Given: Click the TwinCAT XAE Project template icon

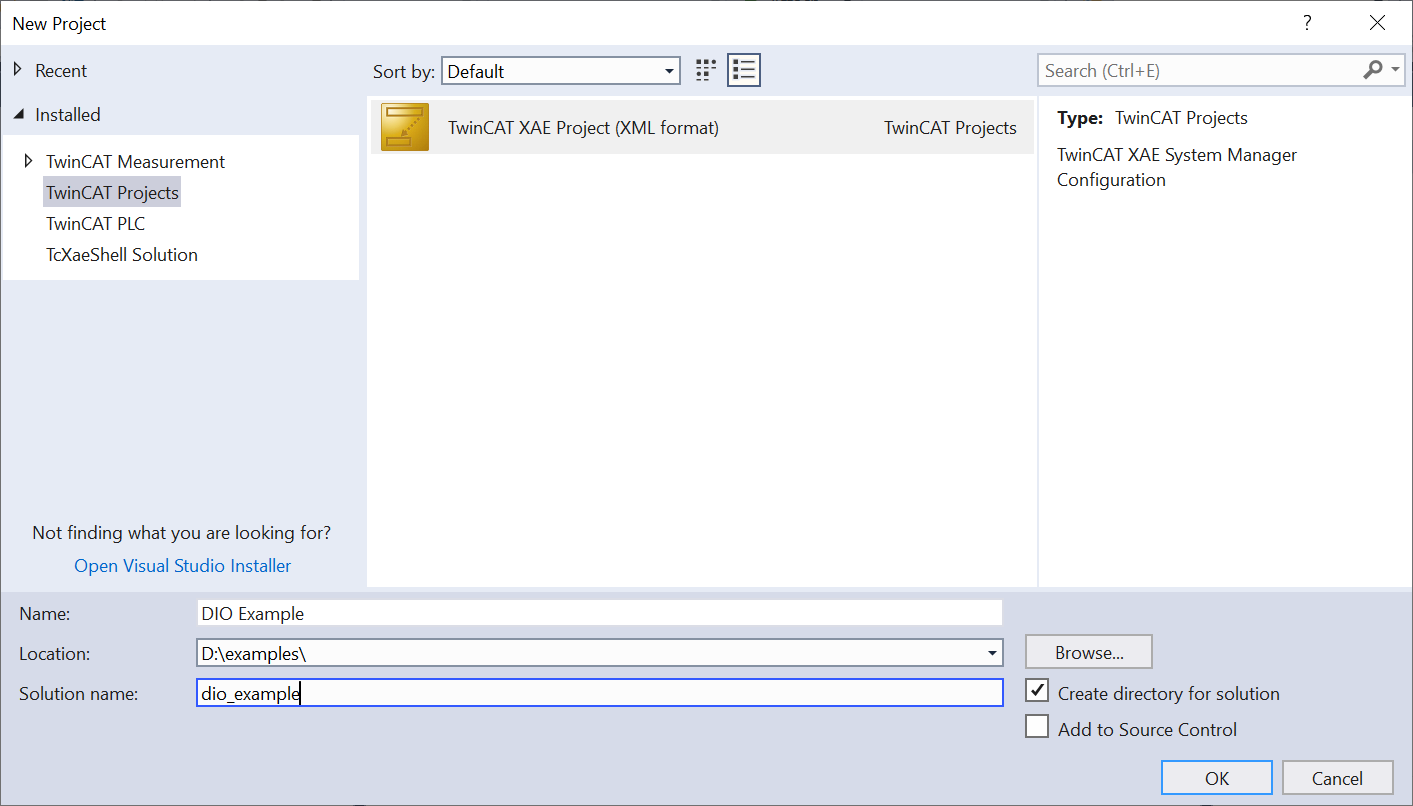Looking at the screenshot, I should 405,127.
